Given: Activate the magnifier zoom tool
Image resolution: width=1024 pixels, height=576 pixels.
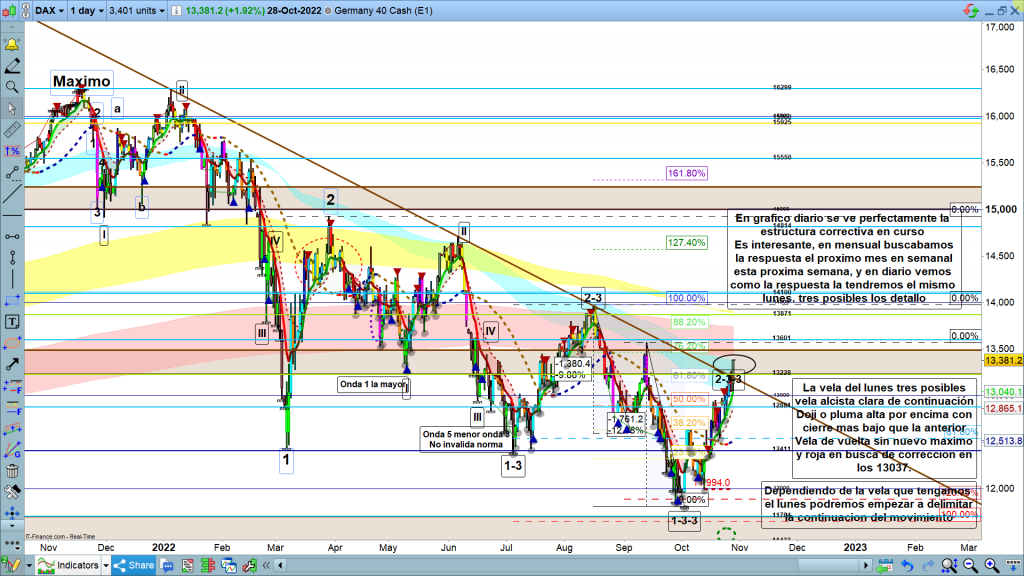Looking at the screenshot, I should pyautogui.click(x=11, y=87).
